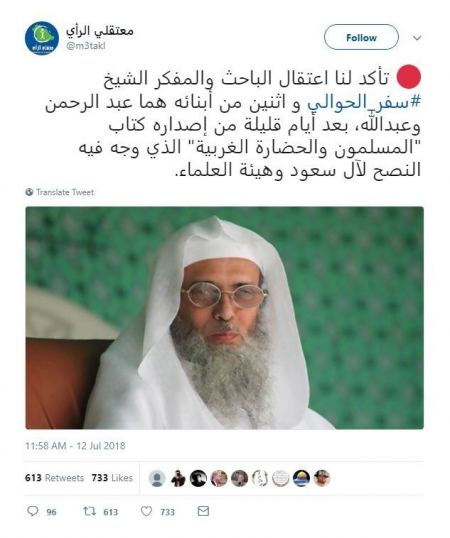Click the envelope direct message icon
The height and width of the screenshot is (538, 450).
click(203, 511)
